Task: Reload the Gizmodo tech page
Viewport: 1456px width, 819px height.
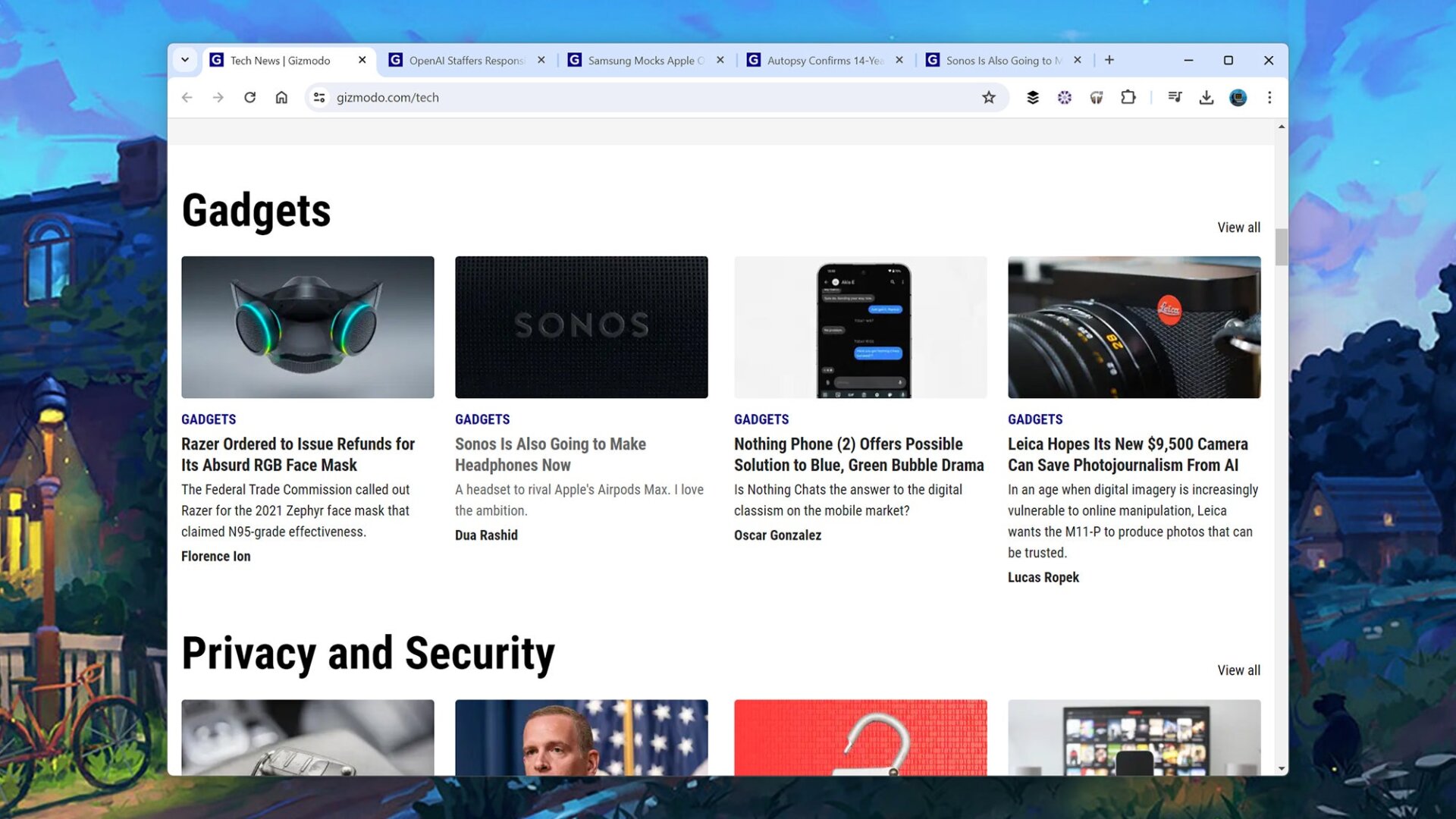Action: coord(249,97)
